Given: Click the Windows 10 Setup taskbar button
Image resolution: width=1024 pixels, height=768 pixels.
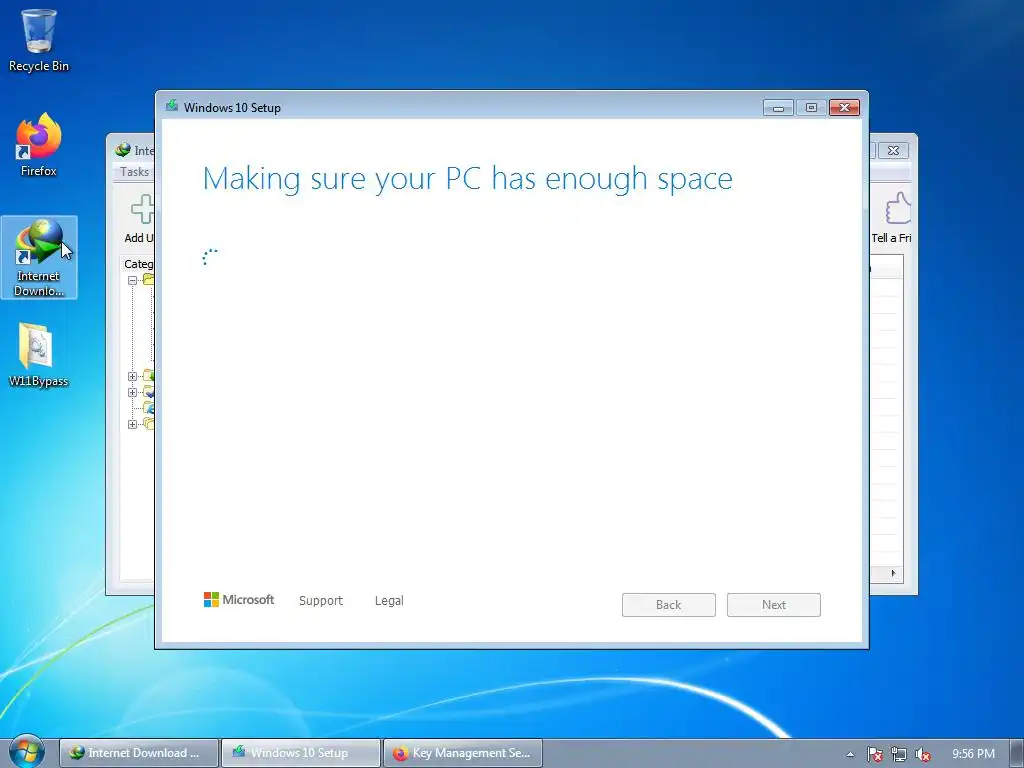Looking at the screenshot, I should pos(300,753).
